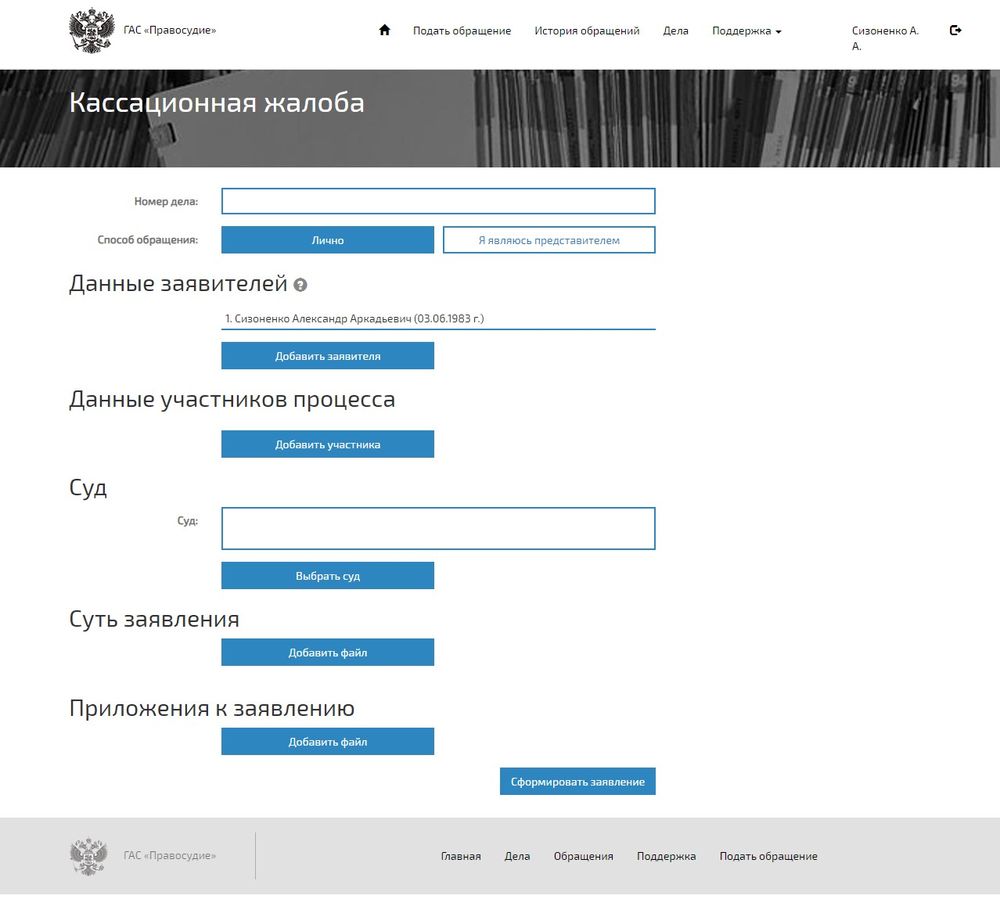The image size is (1000, 899).
Task: Add file under Суть заявления section
Action: click(327, 652)
